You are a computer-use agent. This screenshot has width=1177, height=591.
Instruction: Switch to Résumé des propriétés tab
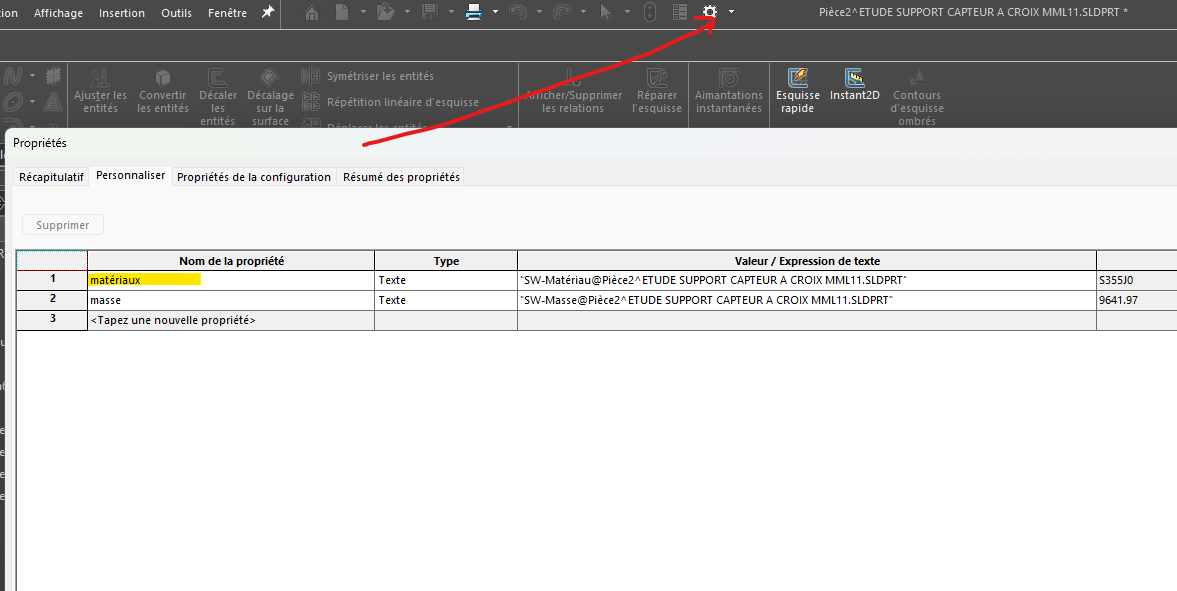(x=401, y=177)
